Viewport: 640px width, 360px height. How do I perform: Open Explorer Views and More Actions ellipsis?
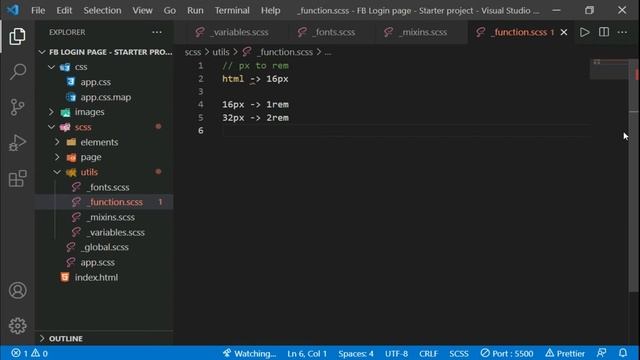click(x=157, y=32)
